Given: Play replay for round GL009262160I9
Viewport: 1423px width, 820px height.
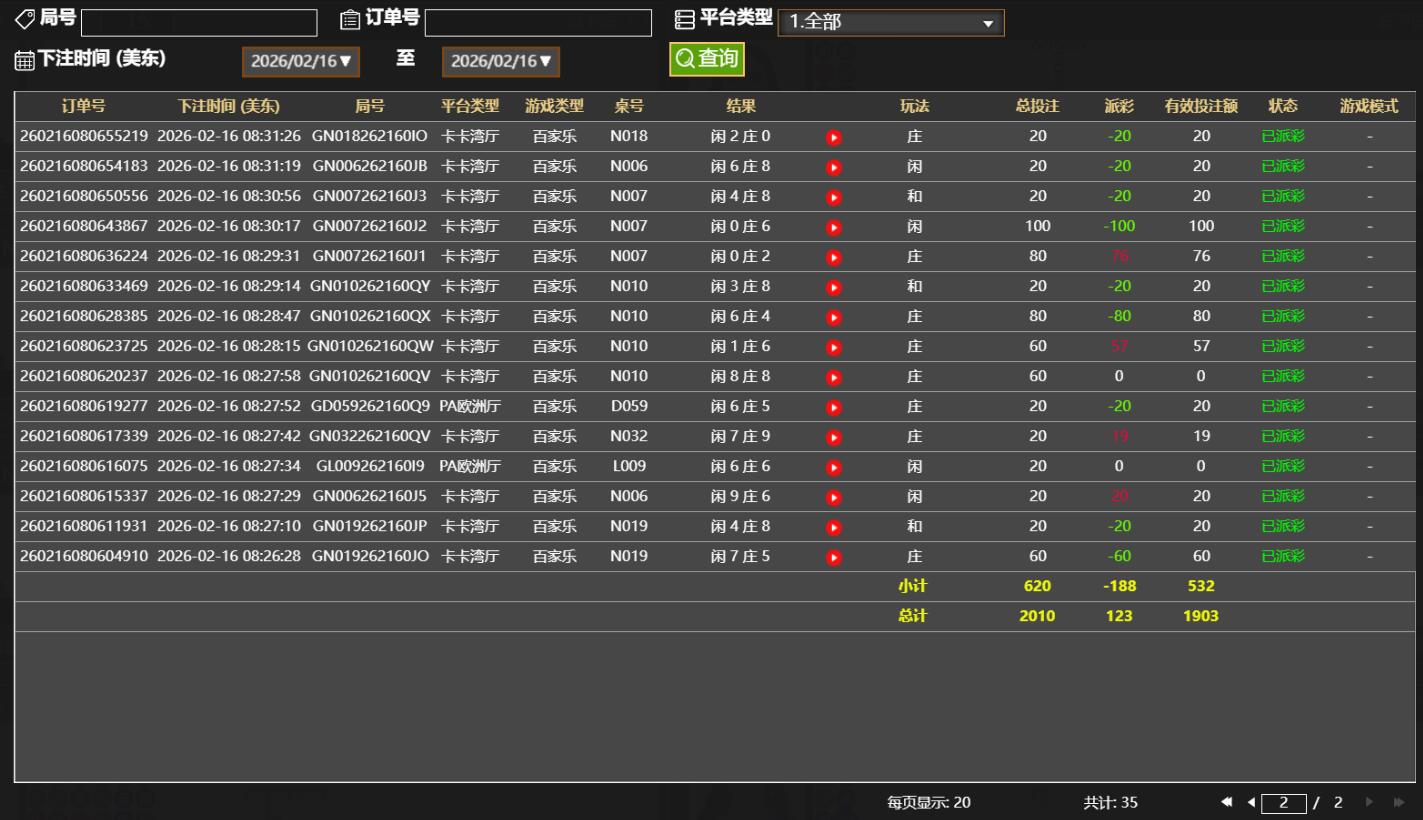Looking at the screenshot, I should click(x=834, y=467).
